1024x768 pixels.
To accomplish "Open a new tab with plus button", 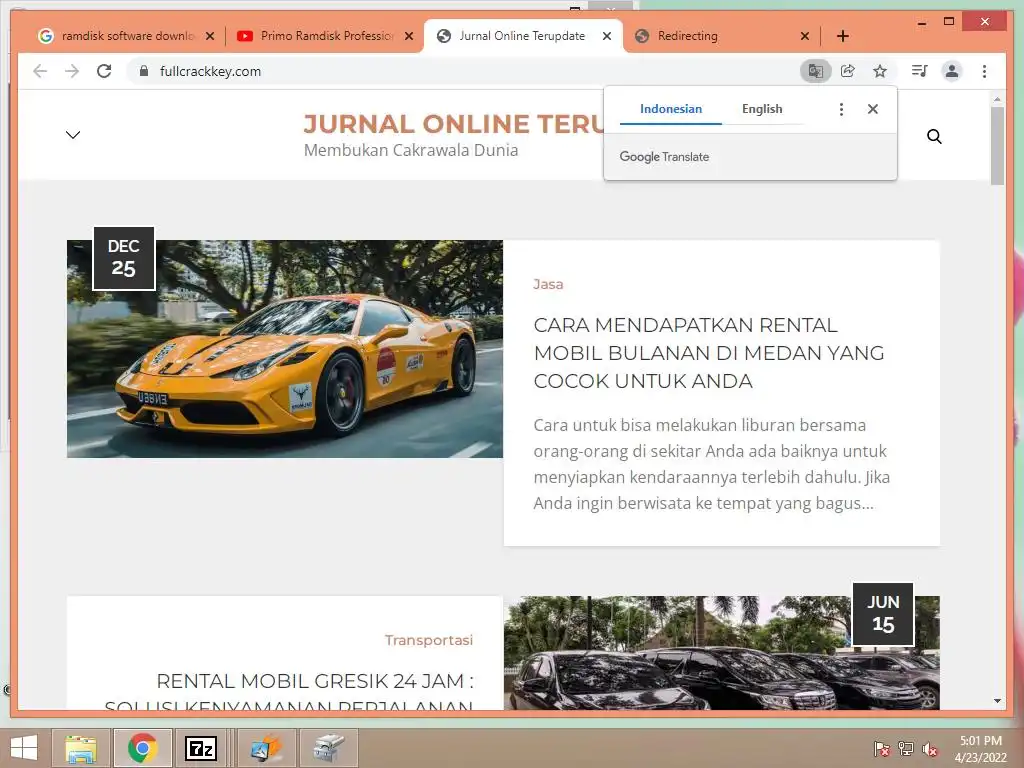I will pos(842,36).
